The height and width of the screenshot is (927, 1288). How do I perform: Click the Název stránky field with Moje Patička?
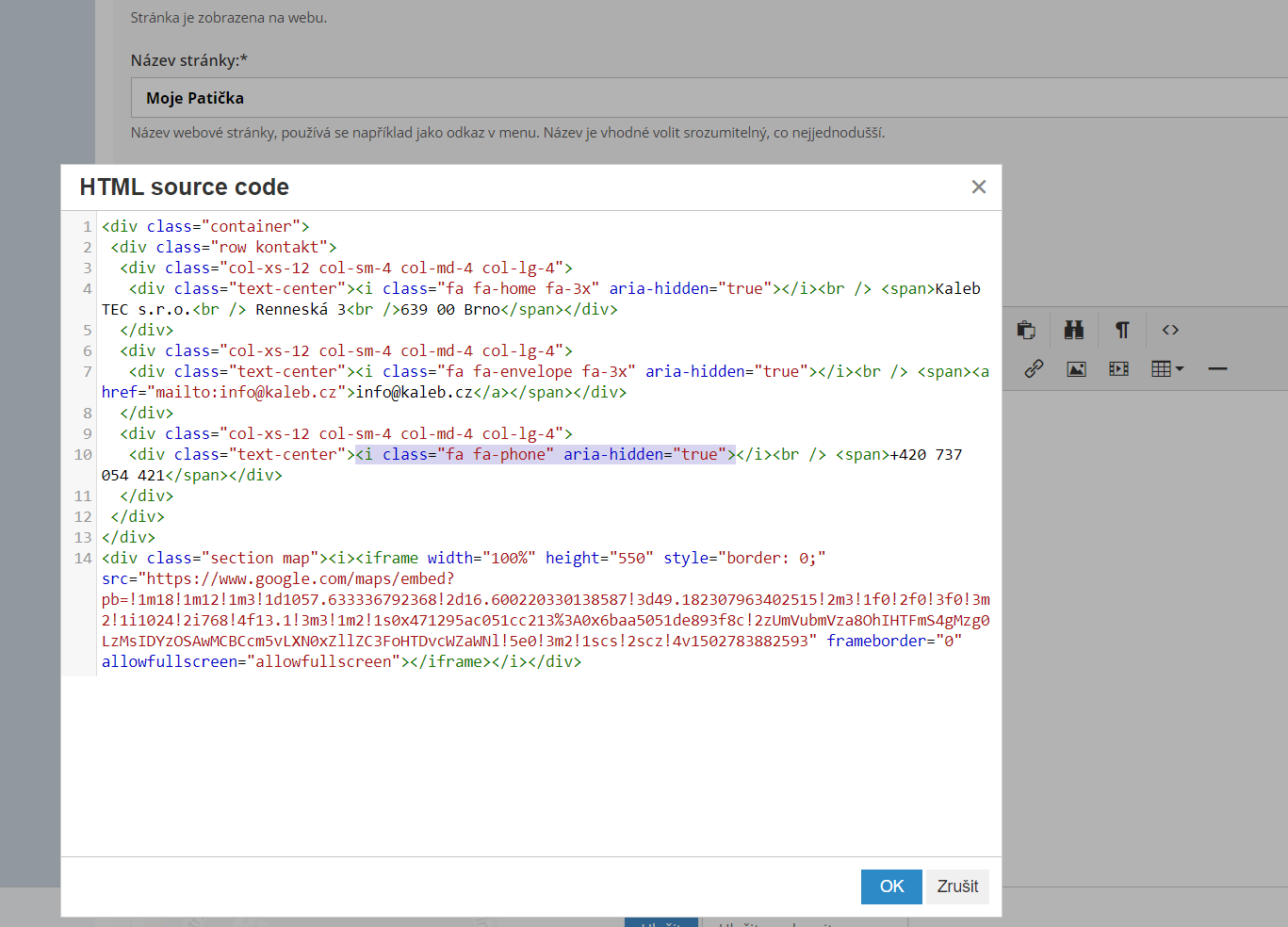pos(660,98)
